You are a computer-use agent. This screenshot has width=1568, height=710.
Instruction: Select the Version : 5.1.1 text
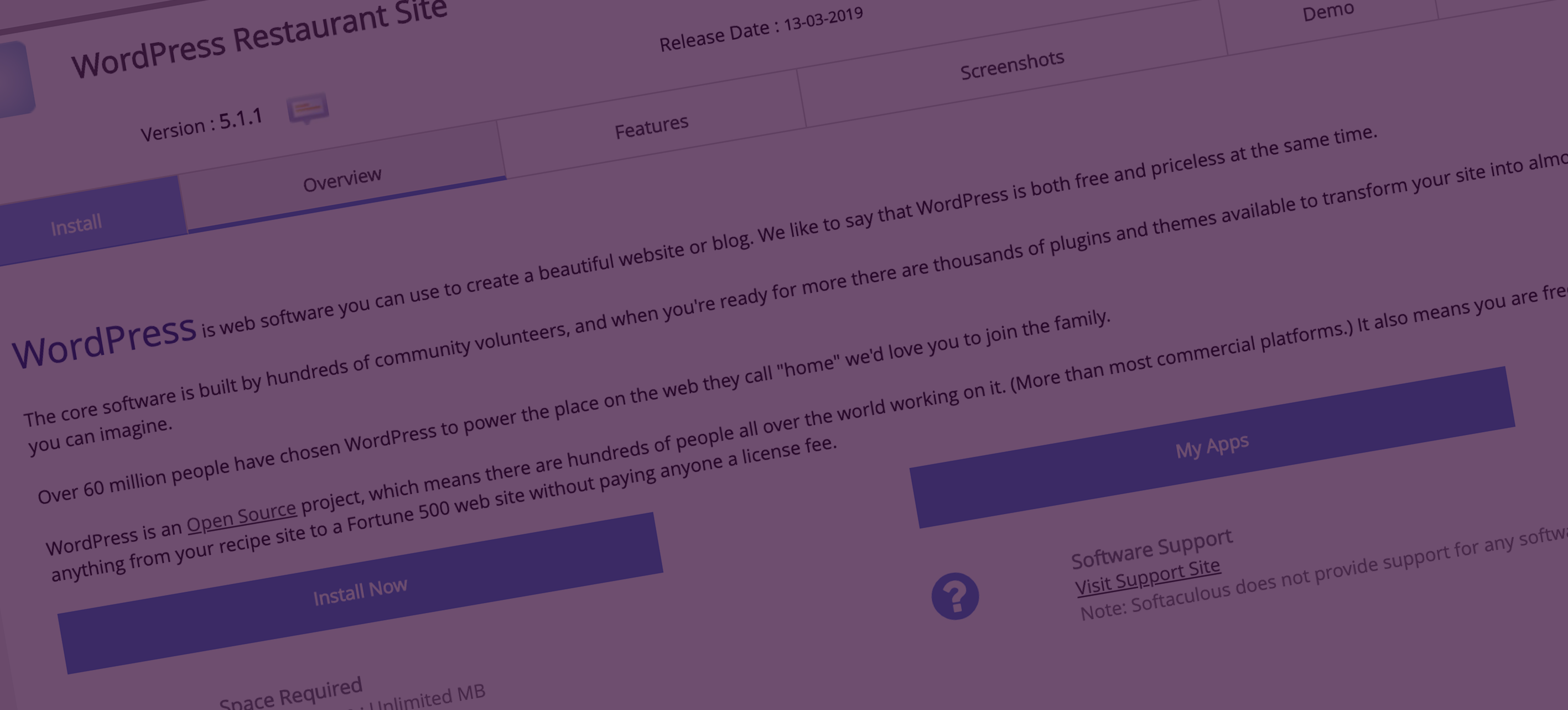click(x=201, y=125)
